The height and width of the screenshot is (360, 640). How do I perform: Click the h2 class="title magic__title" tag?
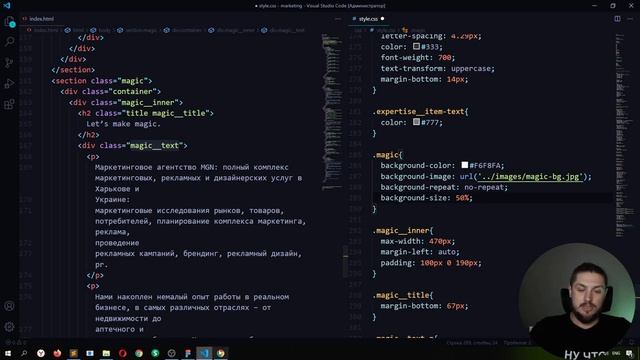[146, 113]
